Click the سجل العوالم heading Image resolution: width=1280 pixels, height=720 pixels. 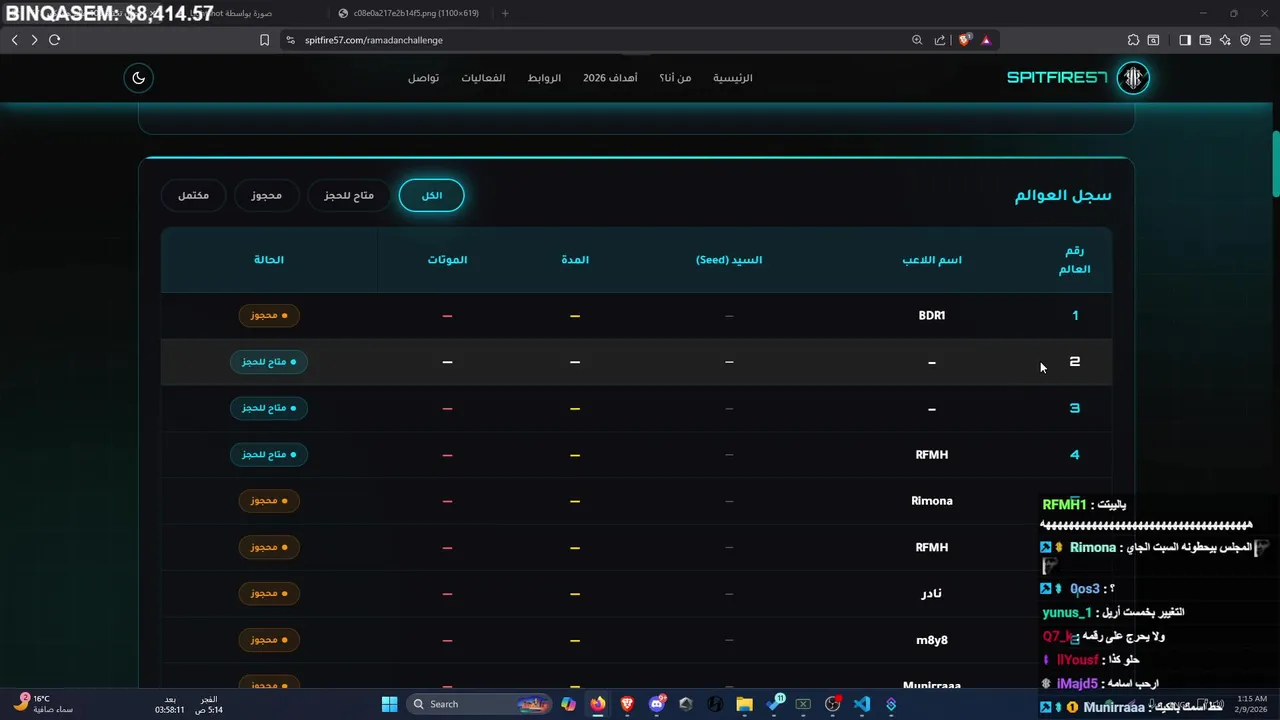[1063, 195]
